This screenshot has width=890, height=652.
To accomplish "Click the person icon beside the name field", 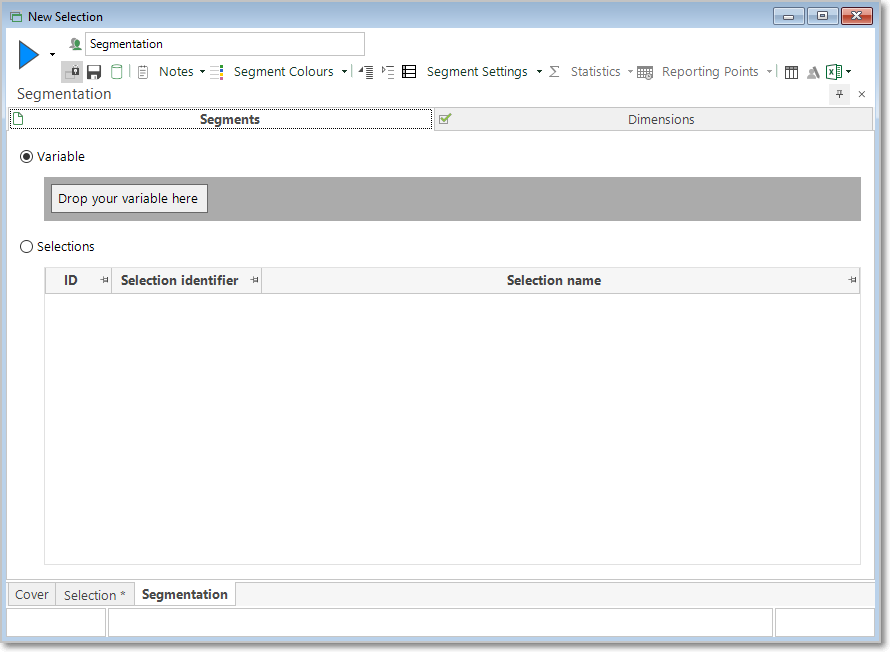I will coord(75,44).
